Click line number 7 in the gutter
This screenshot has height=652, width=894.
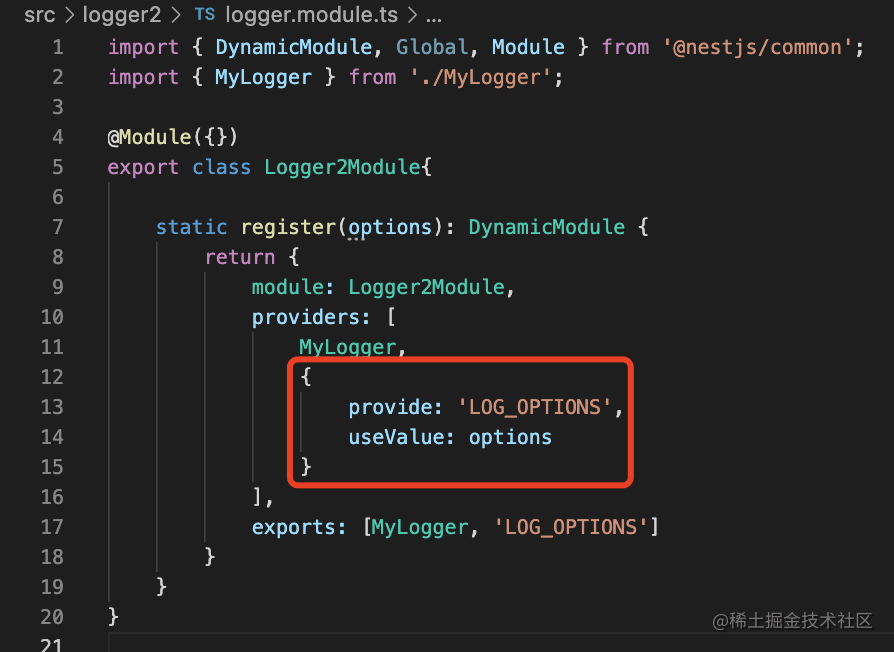click(58, 227)
